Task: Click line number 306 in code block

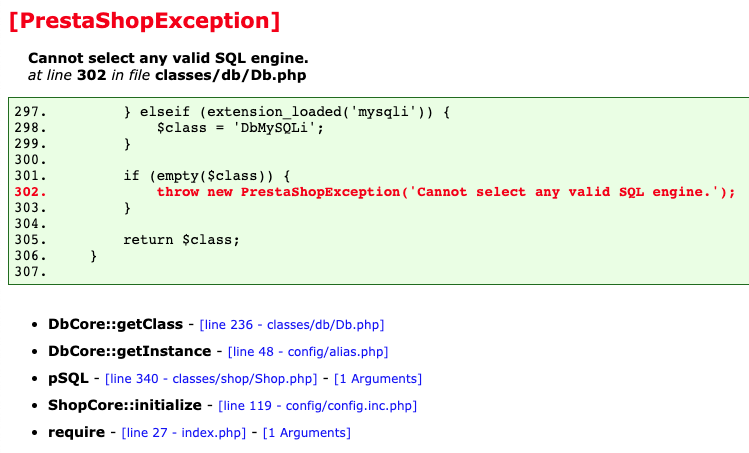Action: point(31,256)
